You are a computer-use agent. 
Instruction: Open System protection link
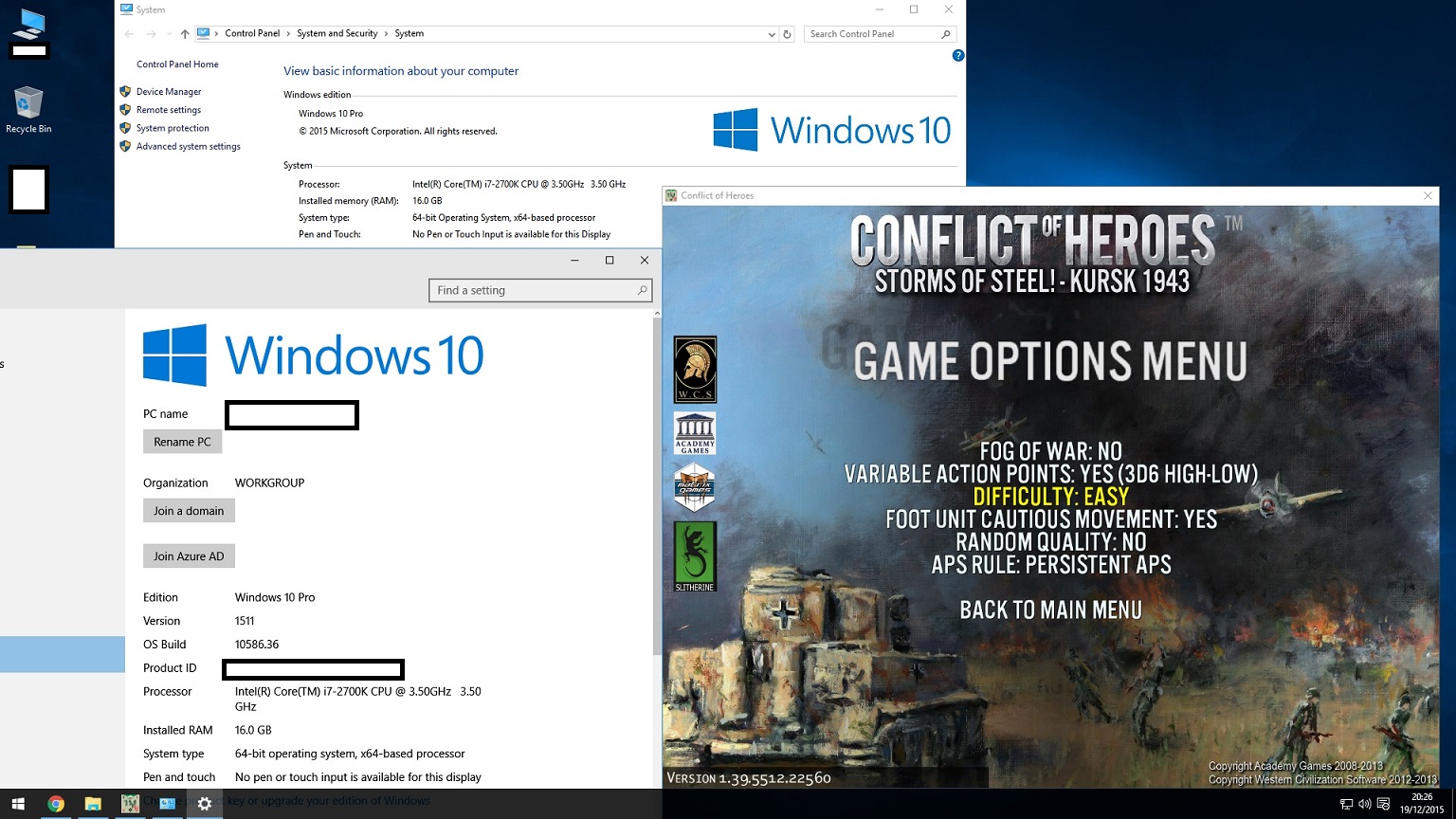coord(173,128)
